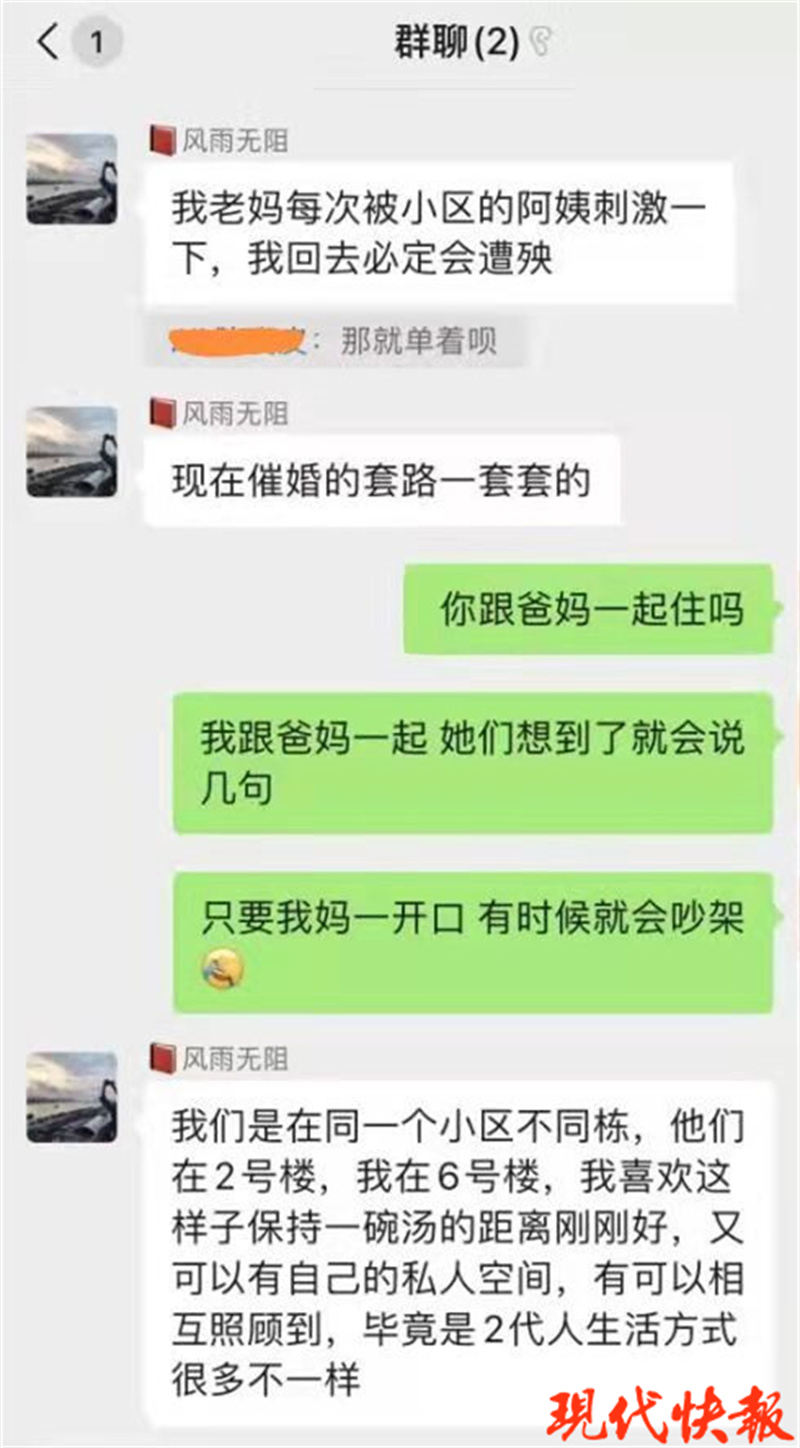Tap the earpiece mode icon beside the title

click(x=541, y=42)
